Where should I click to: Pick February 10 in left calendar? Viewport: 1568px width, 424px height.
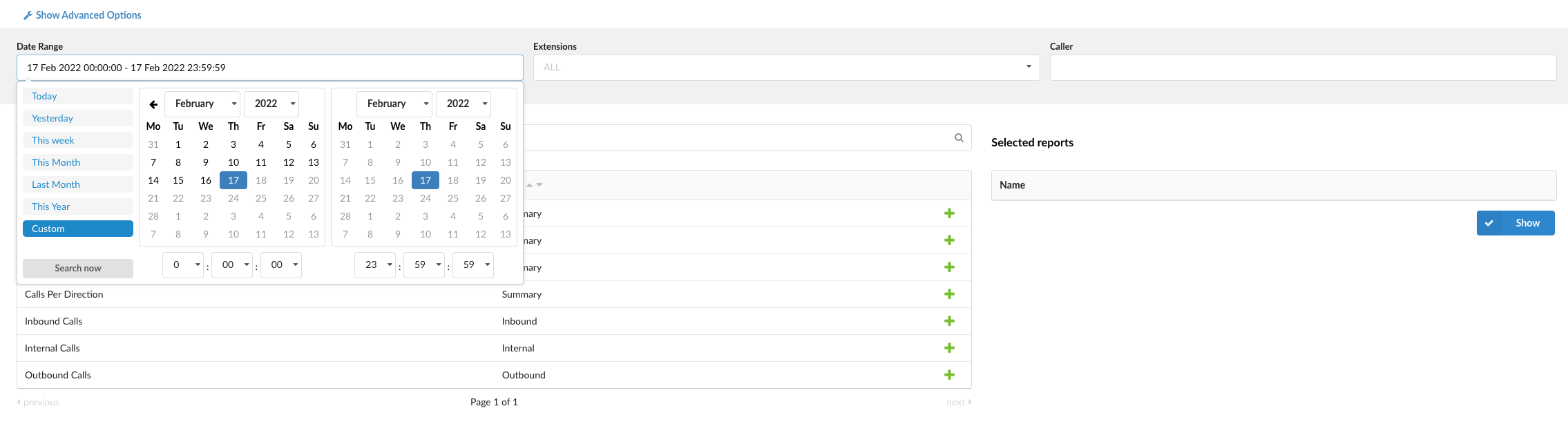[233, 162]
